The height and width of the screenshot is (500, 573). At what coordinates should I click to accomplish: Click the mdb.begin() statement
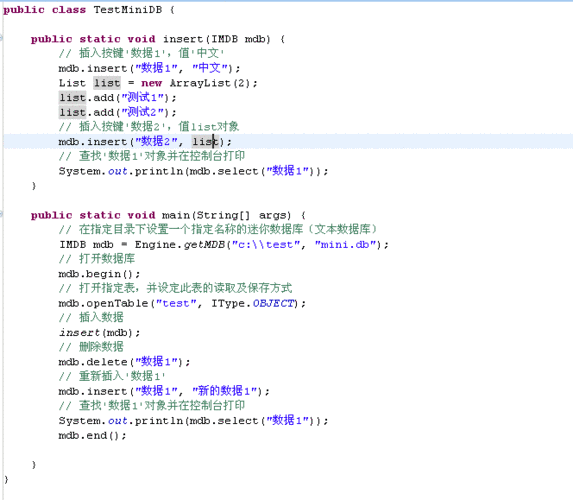(x=99, y=274)
